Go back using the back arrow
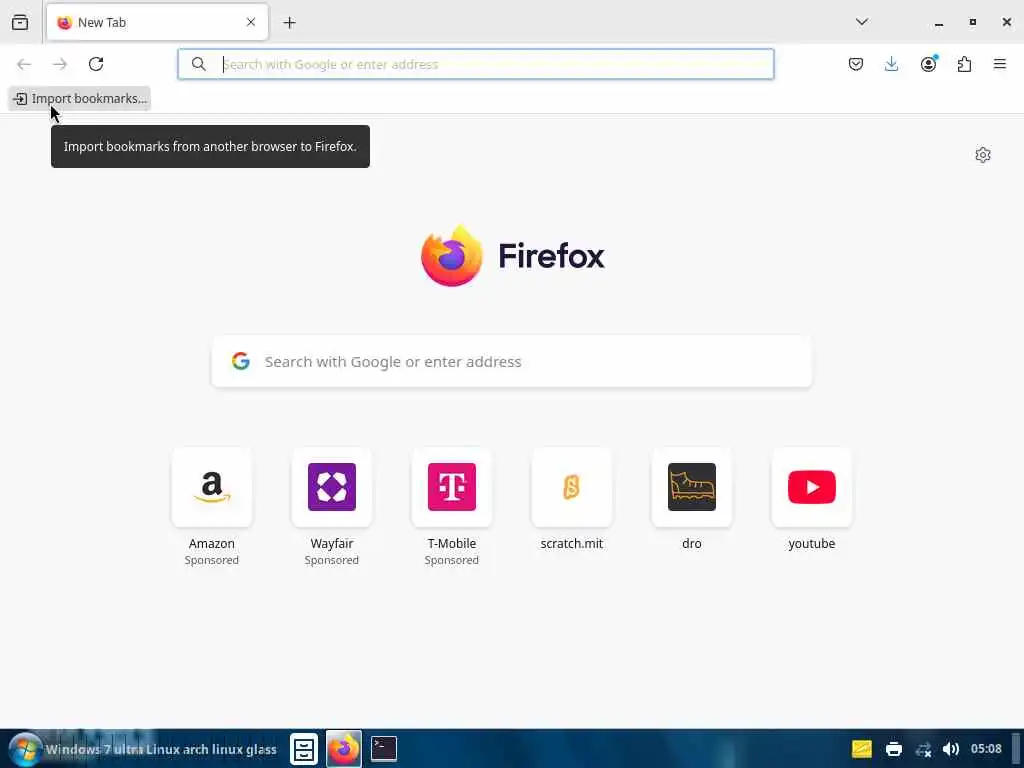This screenshot has width=1024, height=768. click(24, 64)
